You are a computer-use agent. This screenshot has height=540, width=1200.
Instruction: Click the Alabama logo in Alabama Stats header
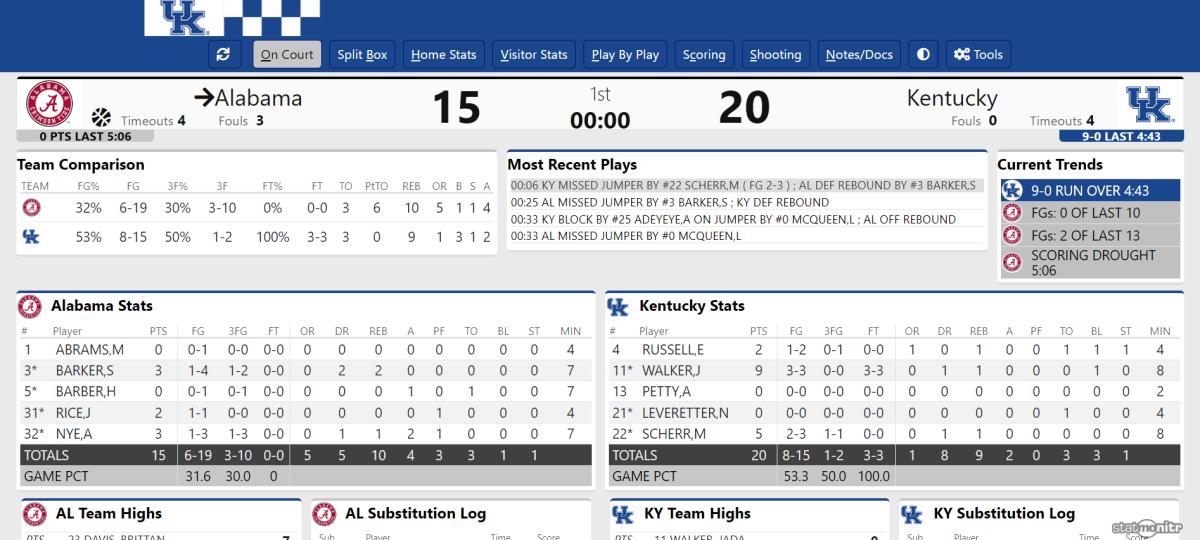pyautogui.click(x=29, y=306)
